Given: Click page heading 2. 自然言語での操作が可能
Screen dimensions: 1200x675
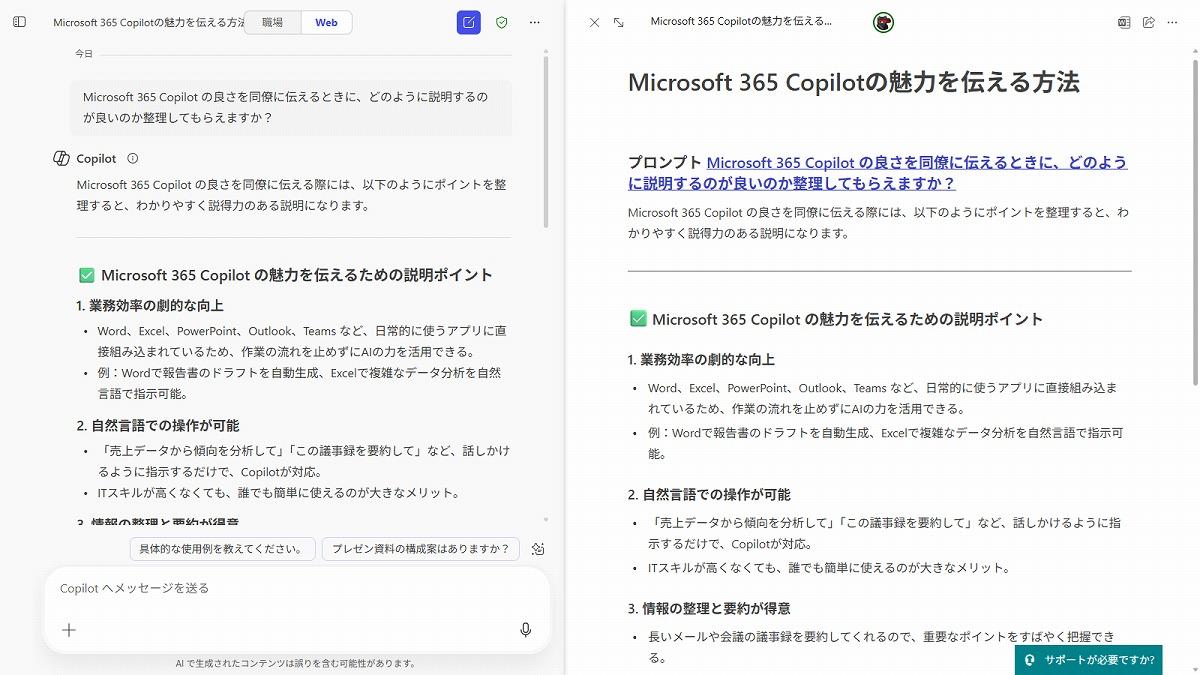Looking at the screenshot, I should click(709, 495).
